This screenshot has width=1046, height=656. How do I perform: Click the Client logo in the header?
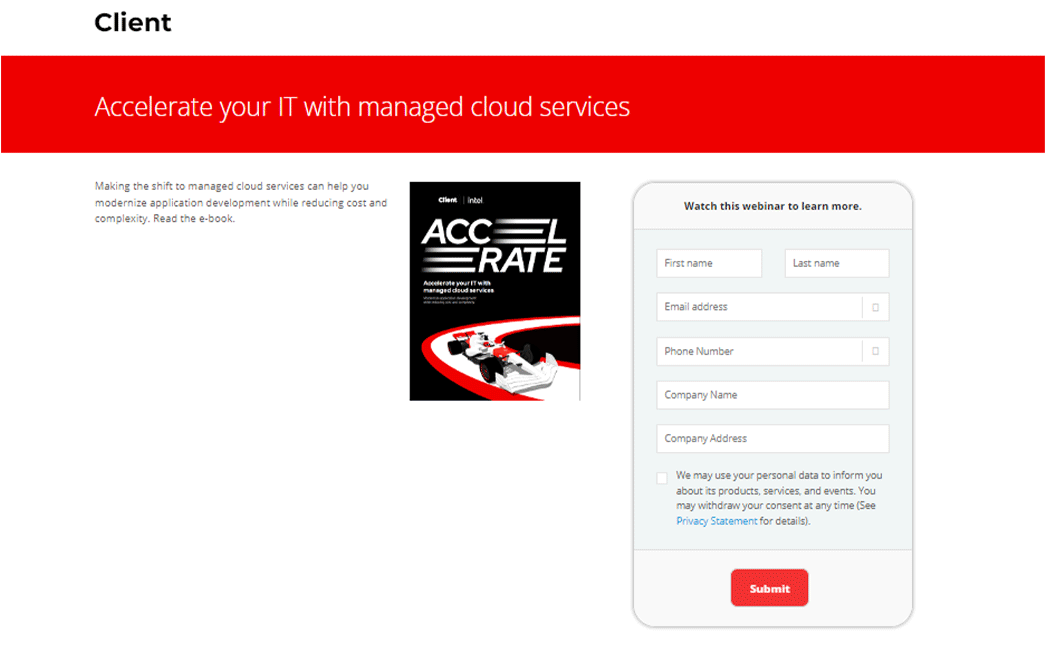(133, 23)
